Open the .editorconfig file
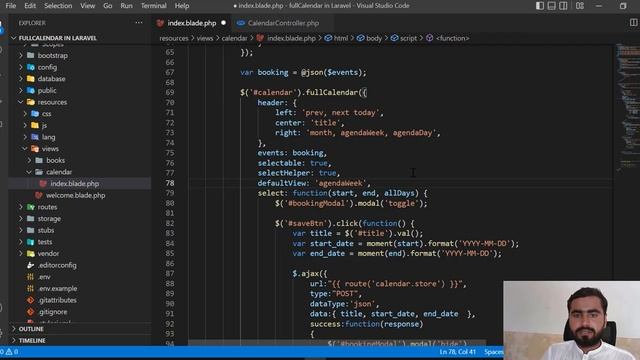Screen dimensions: 640x360 click(x=57, y=265)
